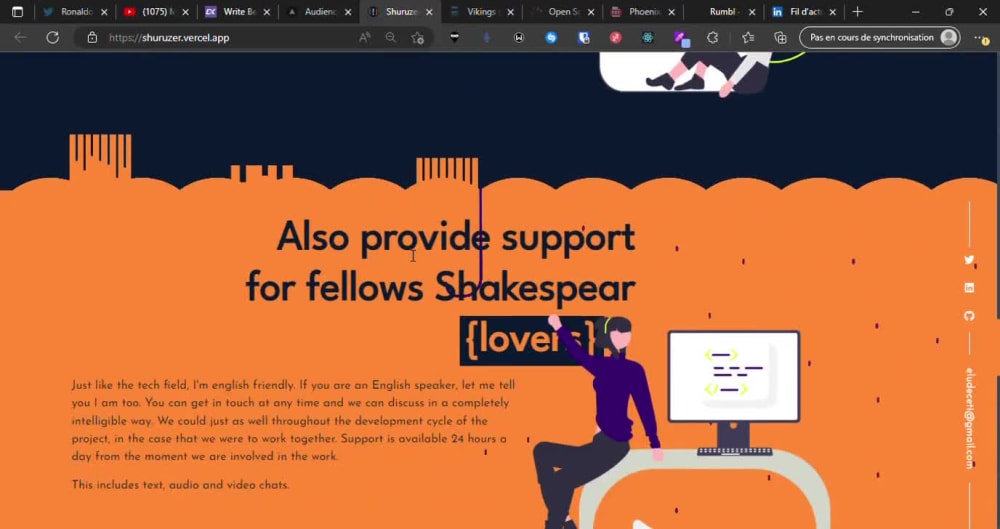Minimize the browser window
1000x529 pixels.
[x=916, y=11]
